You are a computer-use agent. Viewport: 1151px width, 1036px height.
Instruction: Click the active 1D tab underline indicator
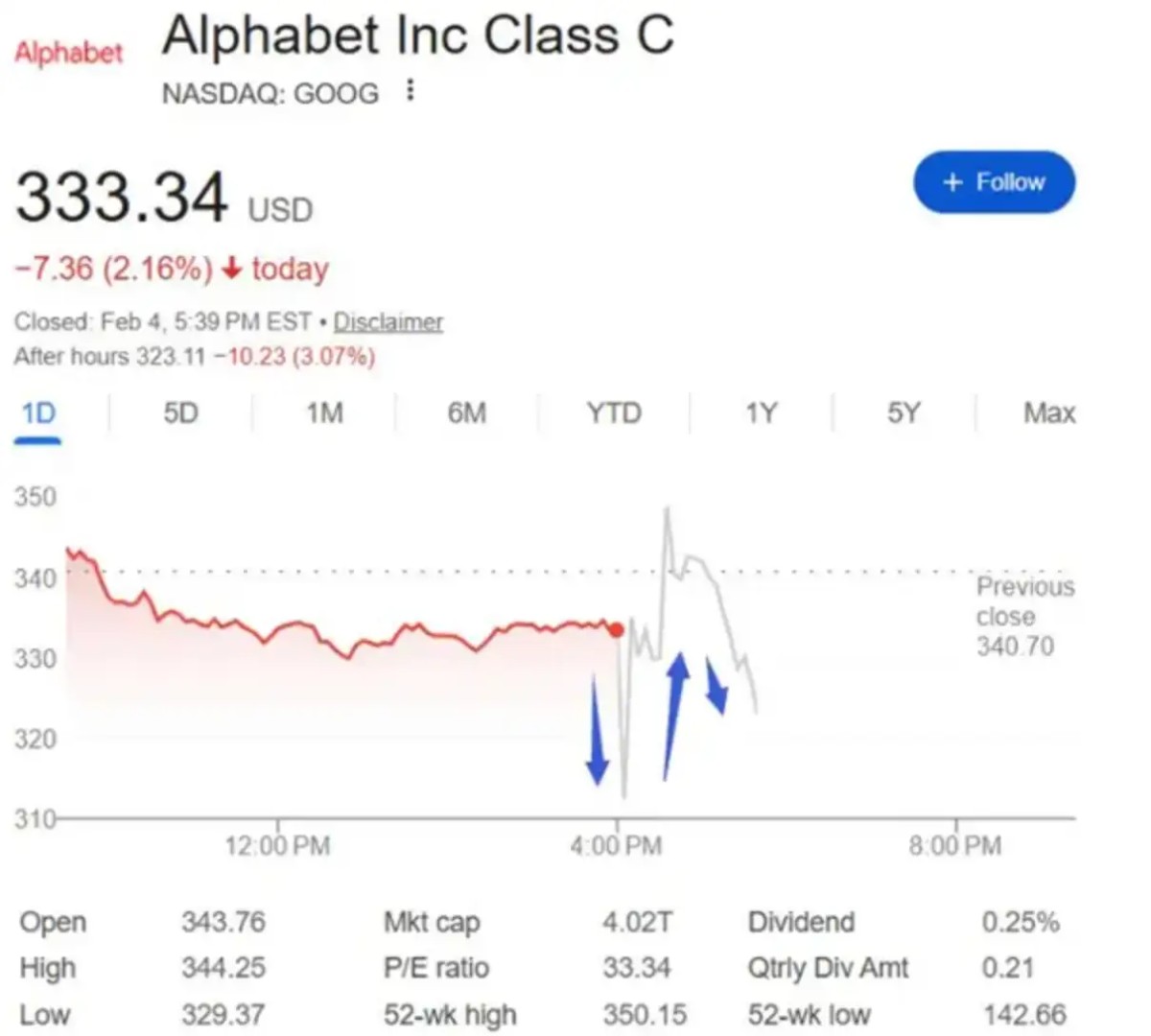point(36,441)
